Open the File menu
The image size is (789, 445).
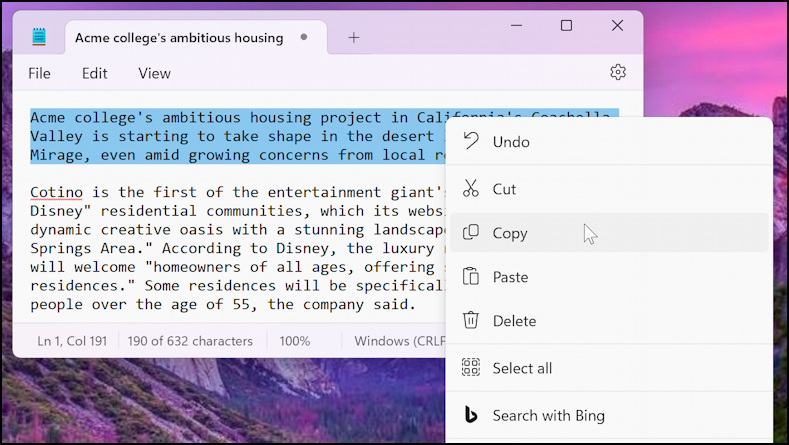point(39,73)
